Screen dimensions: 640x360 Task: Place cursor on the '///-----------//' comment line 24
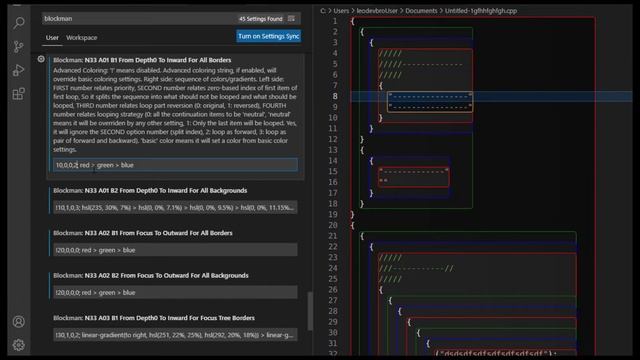416,268
